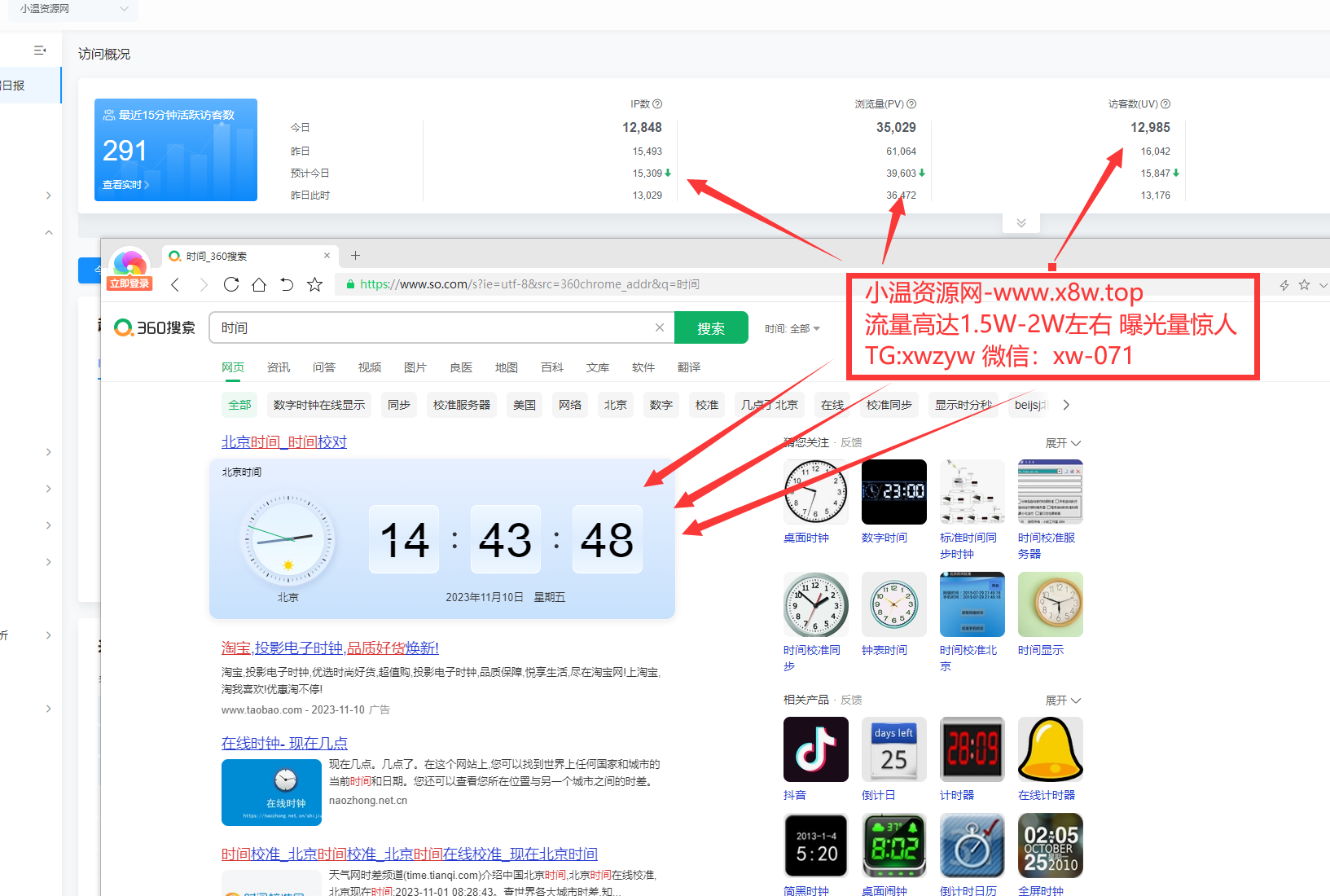The width and height of the screenshot is (1330, 896).
Task: Click 反馈 next to 猜您关注
Action: pos(851,442)
